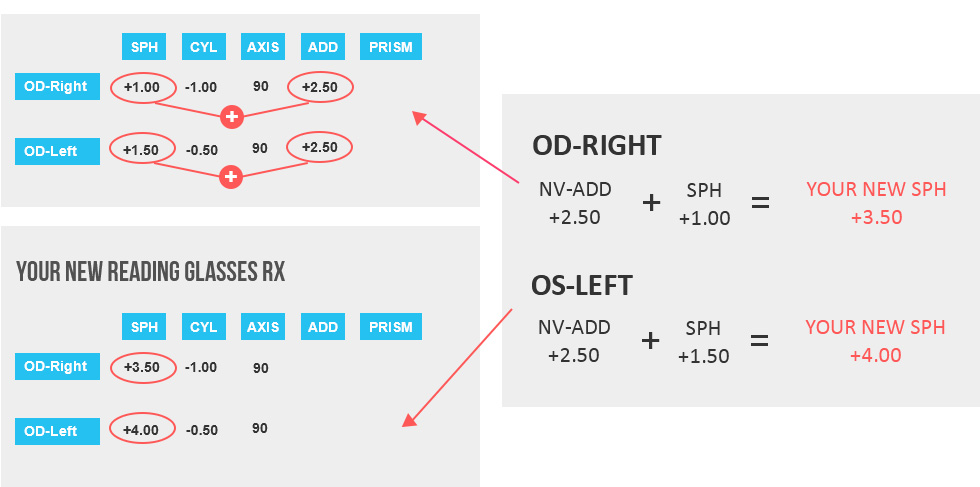Click the plus icon under OD-Right row

point(232,116)
